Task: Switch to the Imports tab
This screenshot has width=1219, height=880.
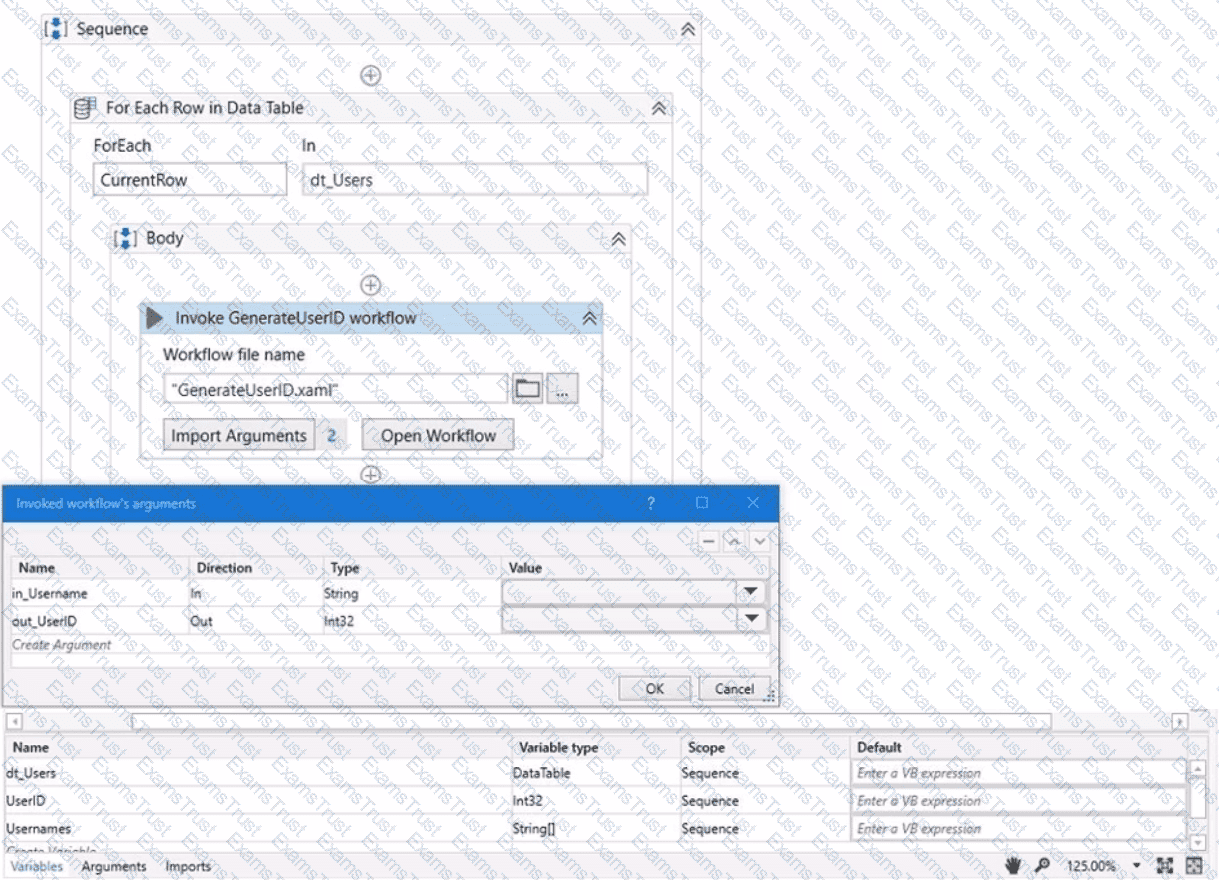Action: click(188, 867)
